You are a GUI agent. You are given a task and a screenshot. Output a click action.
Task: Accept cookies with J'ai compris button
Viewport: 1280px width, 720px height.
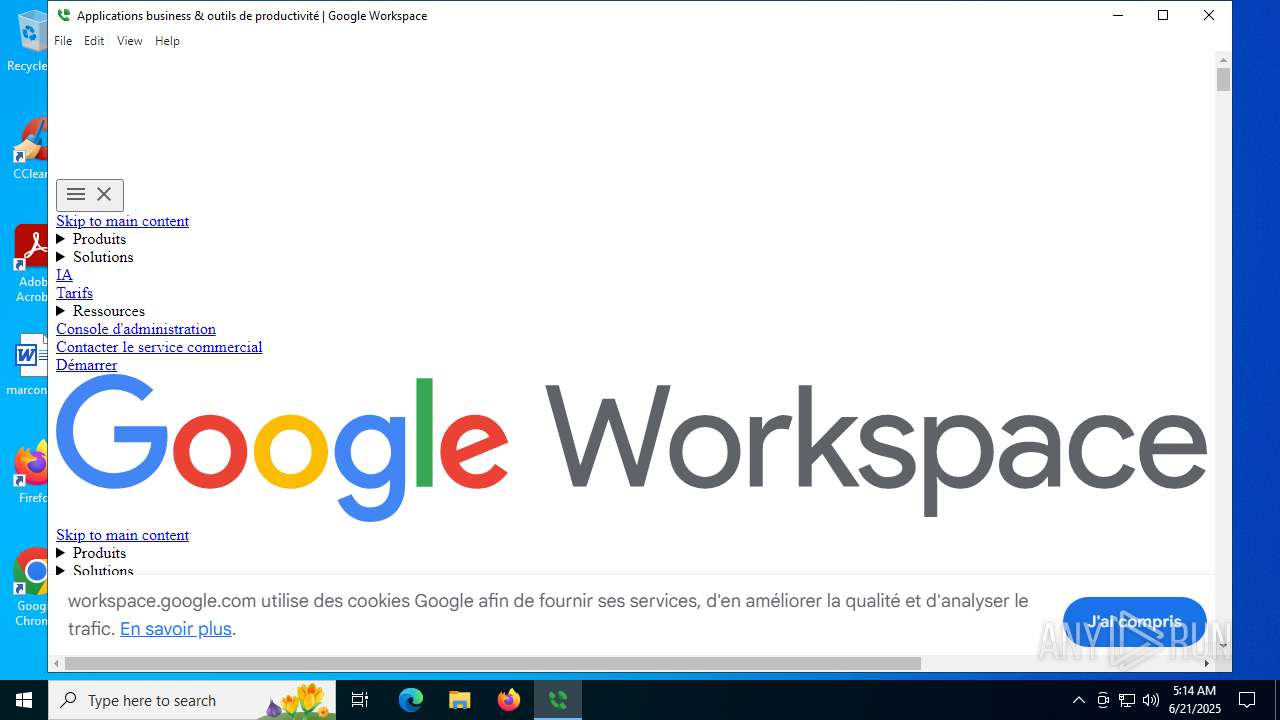point(1135,621)
